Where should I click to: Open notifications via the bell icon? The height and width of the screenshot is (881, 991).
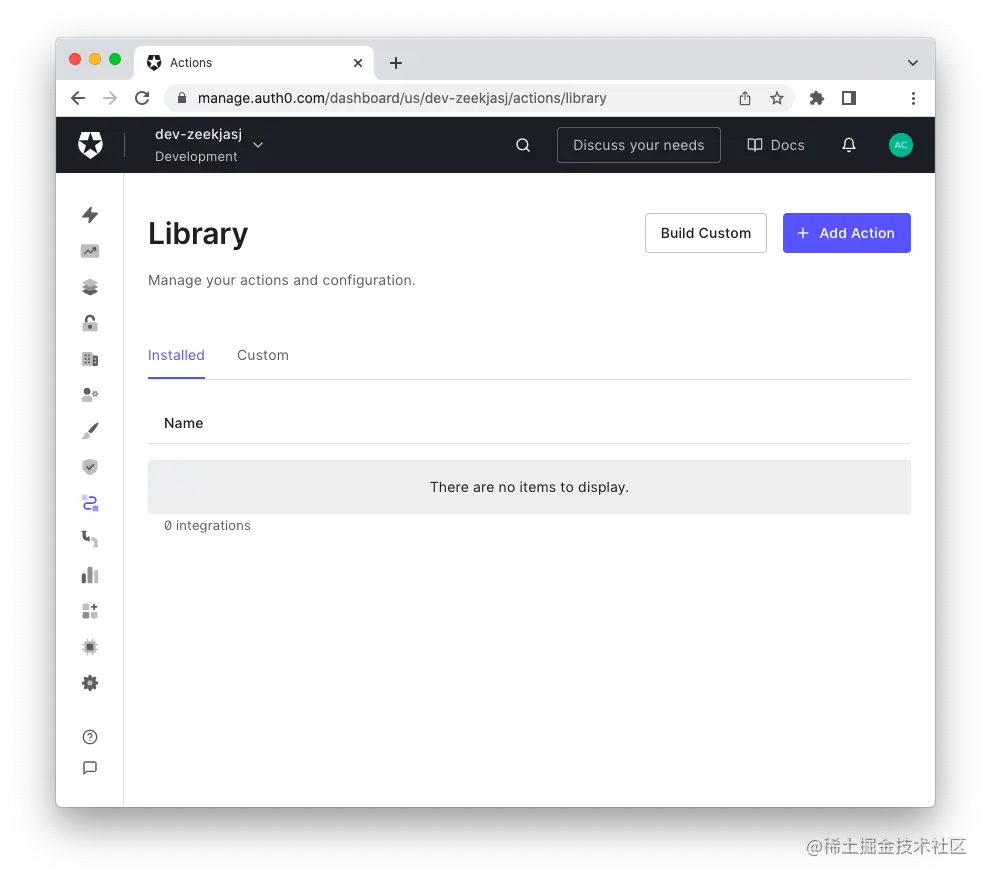coord(848,145)
